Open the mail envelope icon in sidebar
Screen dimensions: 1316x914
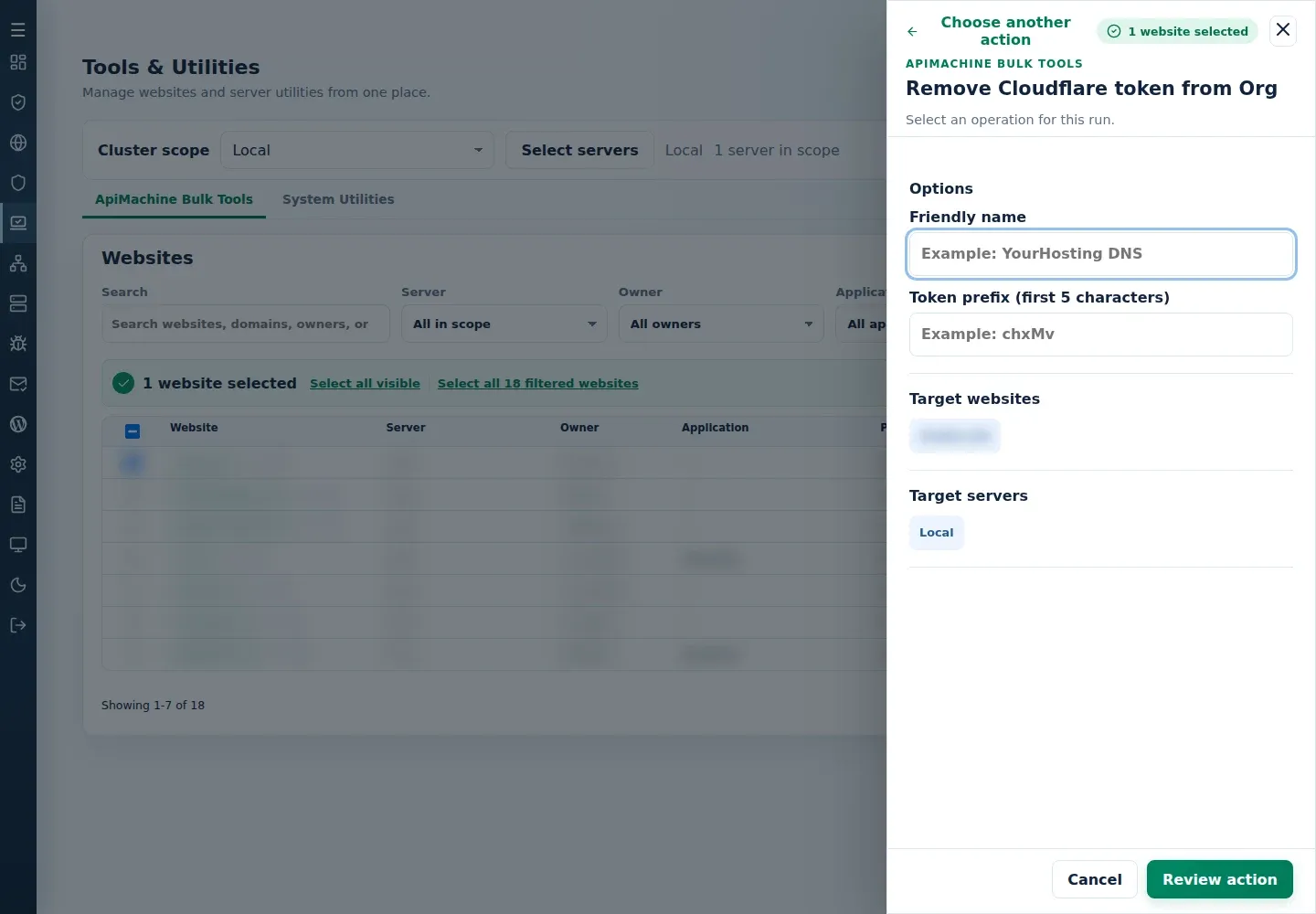(x=18, y=384)
